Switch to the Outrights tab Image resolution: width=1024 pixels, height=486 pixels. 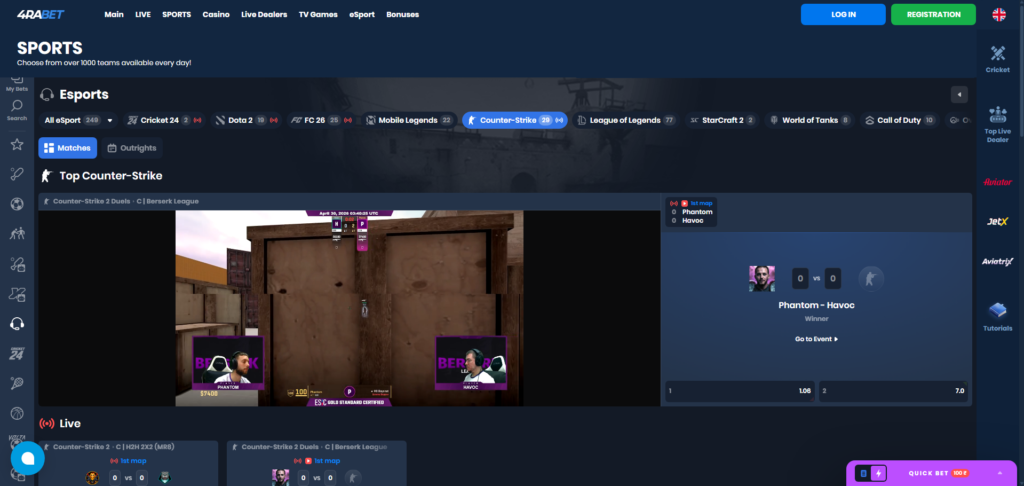click(x=131, y=148)
